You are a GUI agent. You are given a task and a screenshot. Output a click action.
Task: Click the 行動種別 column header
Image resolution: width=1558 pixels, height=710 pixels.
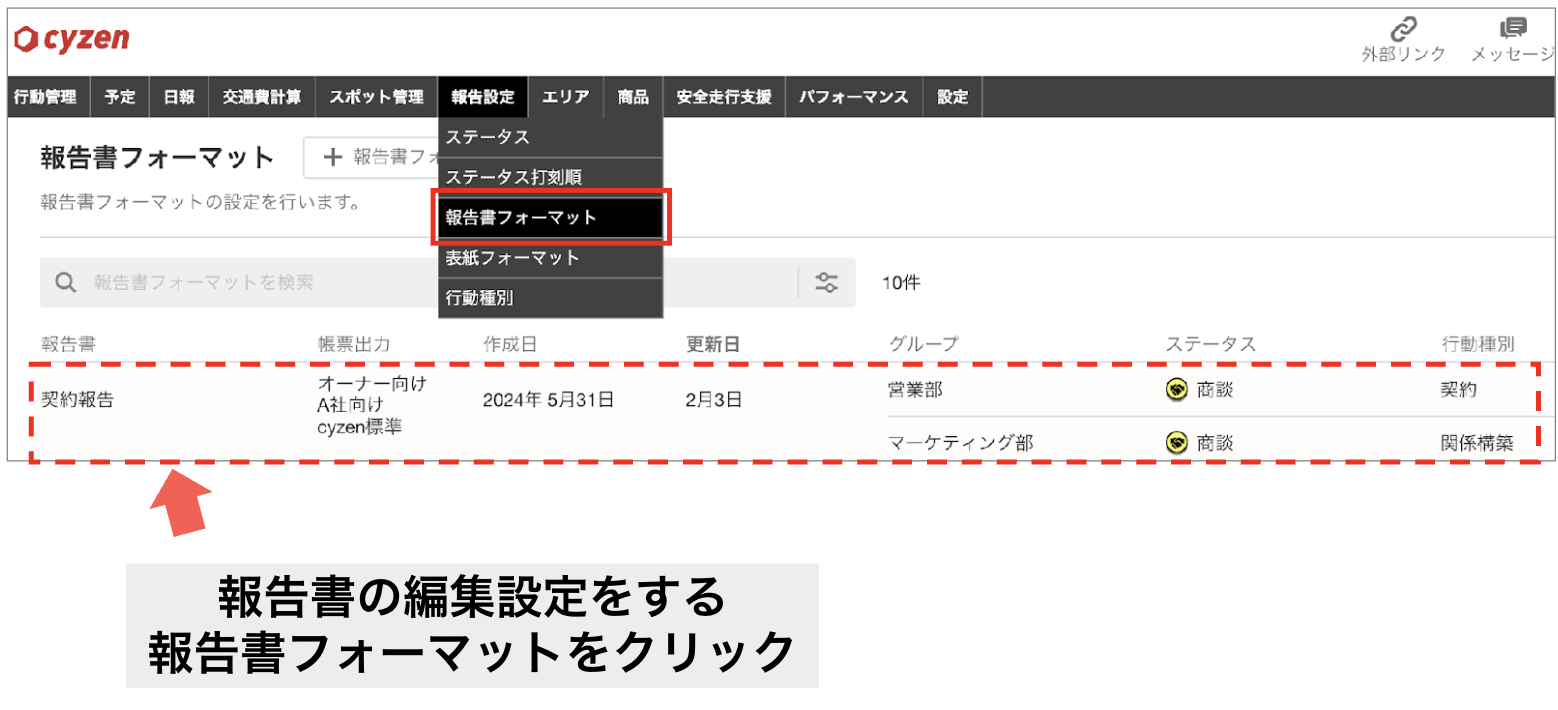(1477, 345)
